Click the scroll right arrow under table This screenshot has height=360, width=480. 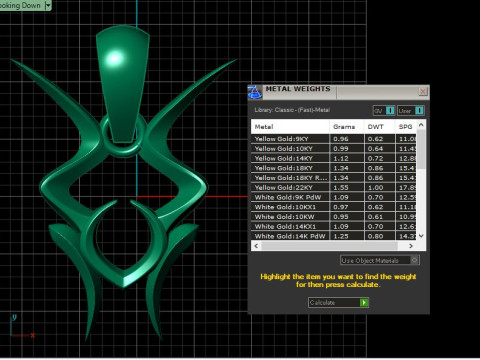pyautogui.click(x=411, y=246)
